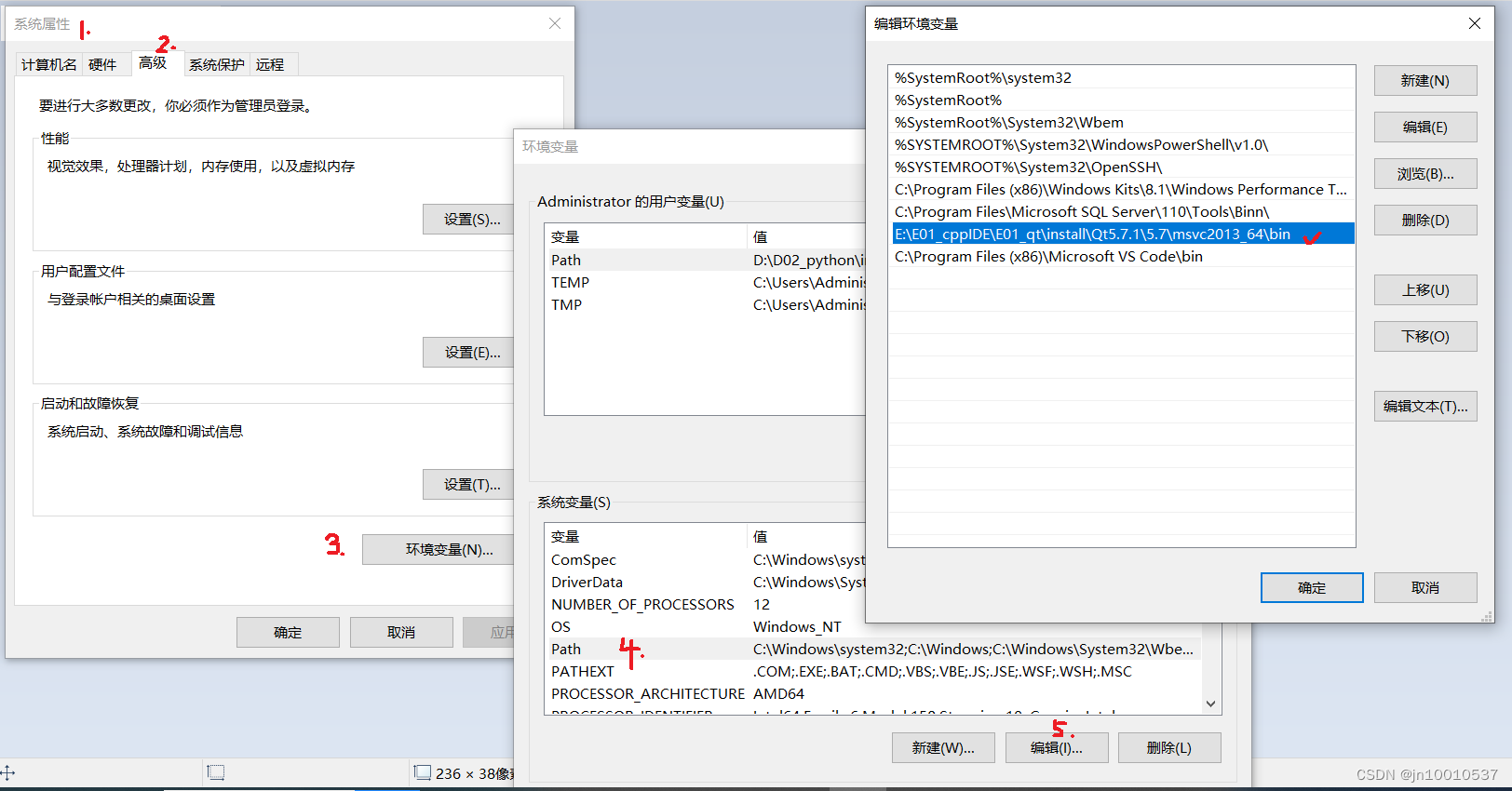The width and height of the screenshot is (1512, 791).
Task: Click the 删除(D) button
Action: coord(1425,221)
